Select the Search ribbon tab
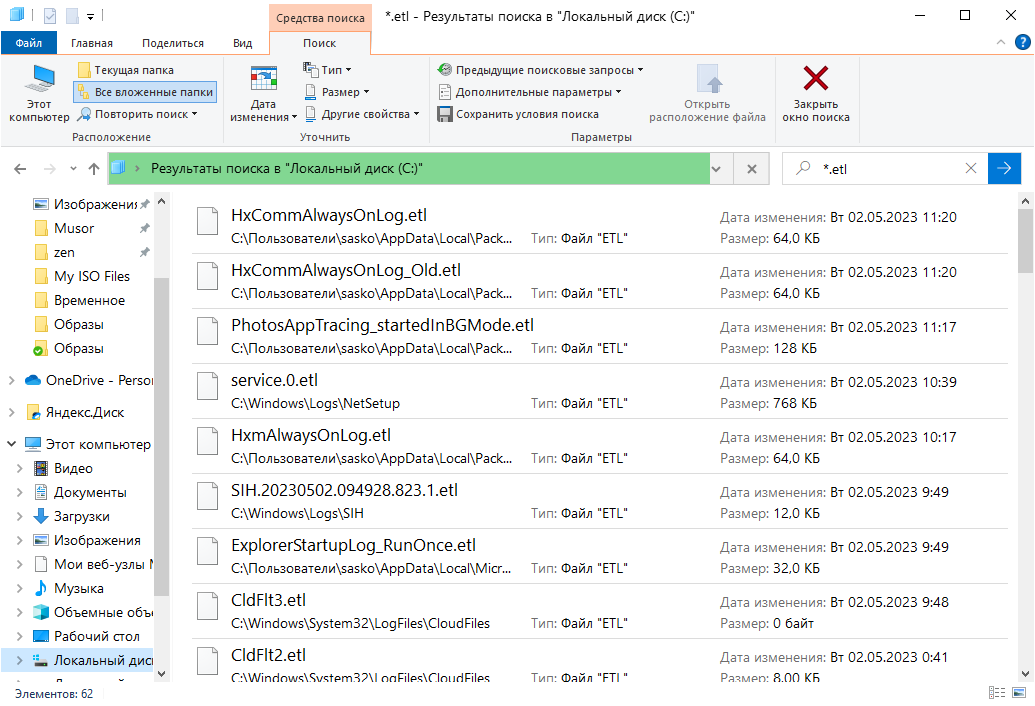 tap(319, 43)
